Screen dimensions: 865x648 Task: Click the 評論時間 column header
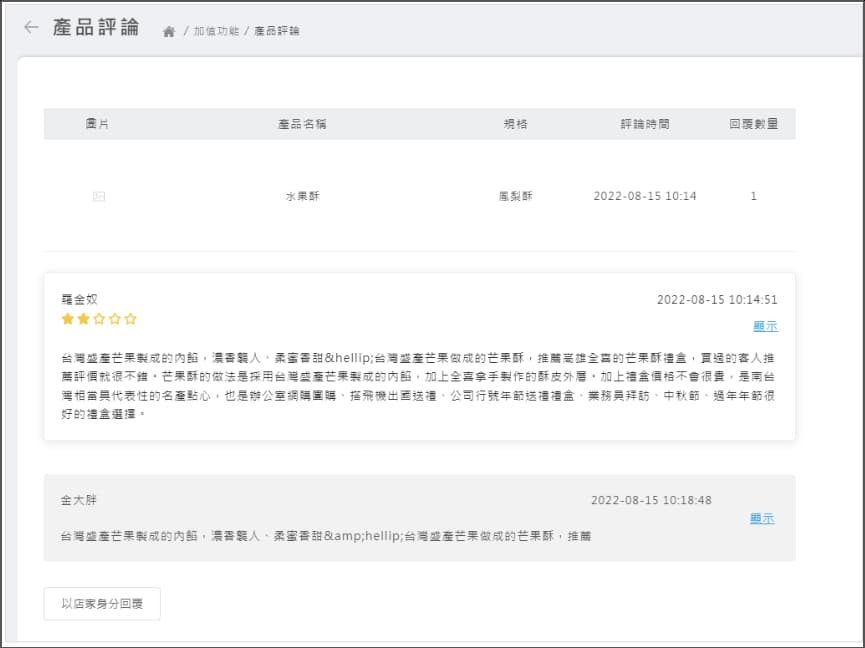pos(645,124)
